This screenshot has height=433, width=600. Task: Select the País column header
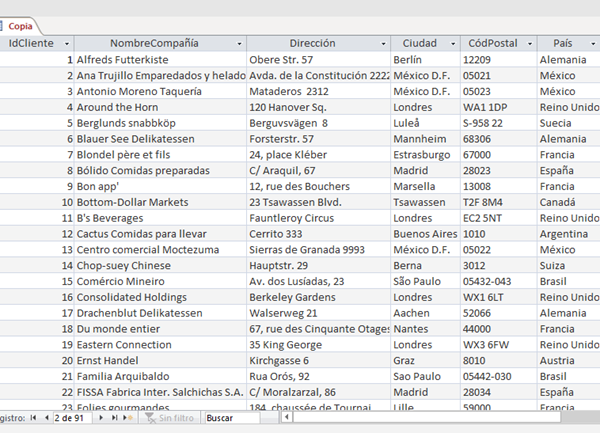click(x=562, y=44)
